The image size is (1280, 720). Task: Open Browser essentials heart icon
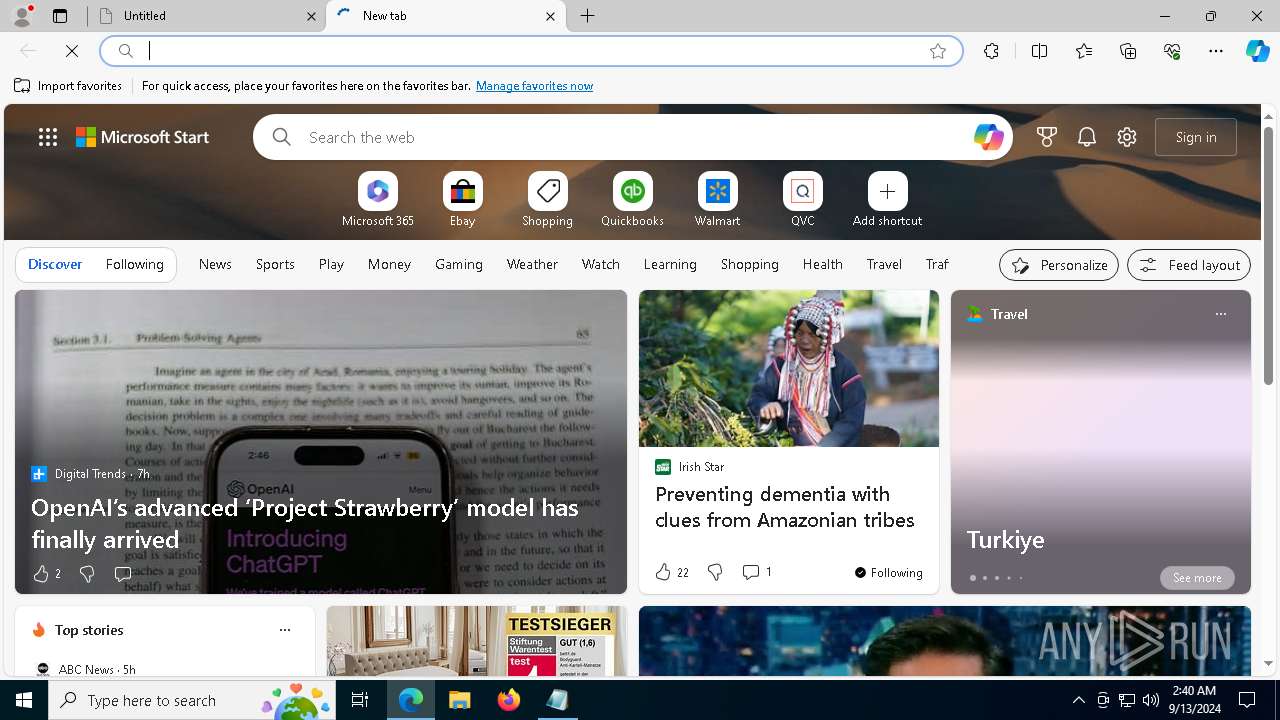(x=1172, y=51)
